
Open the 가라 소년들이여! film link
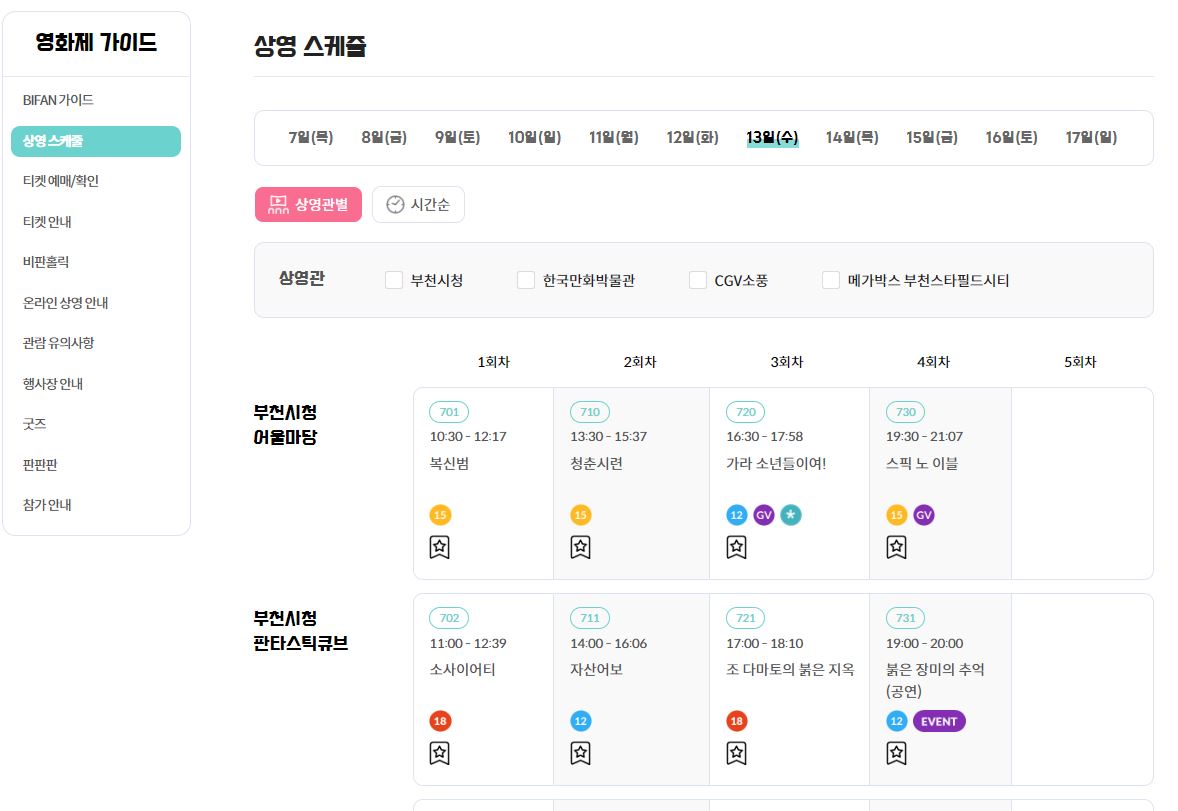click(x=776, y=464)
